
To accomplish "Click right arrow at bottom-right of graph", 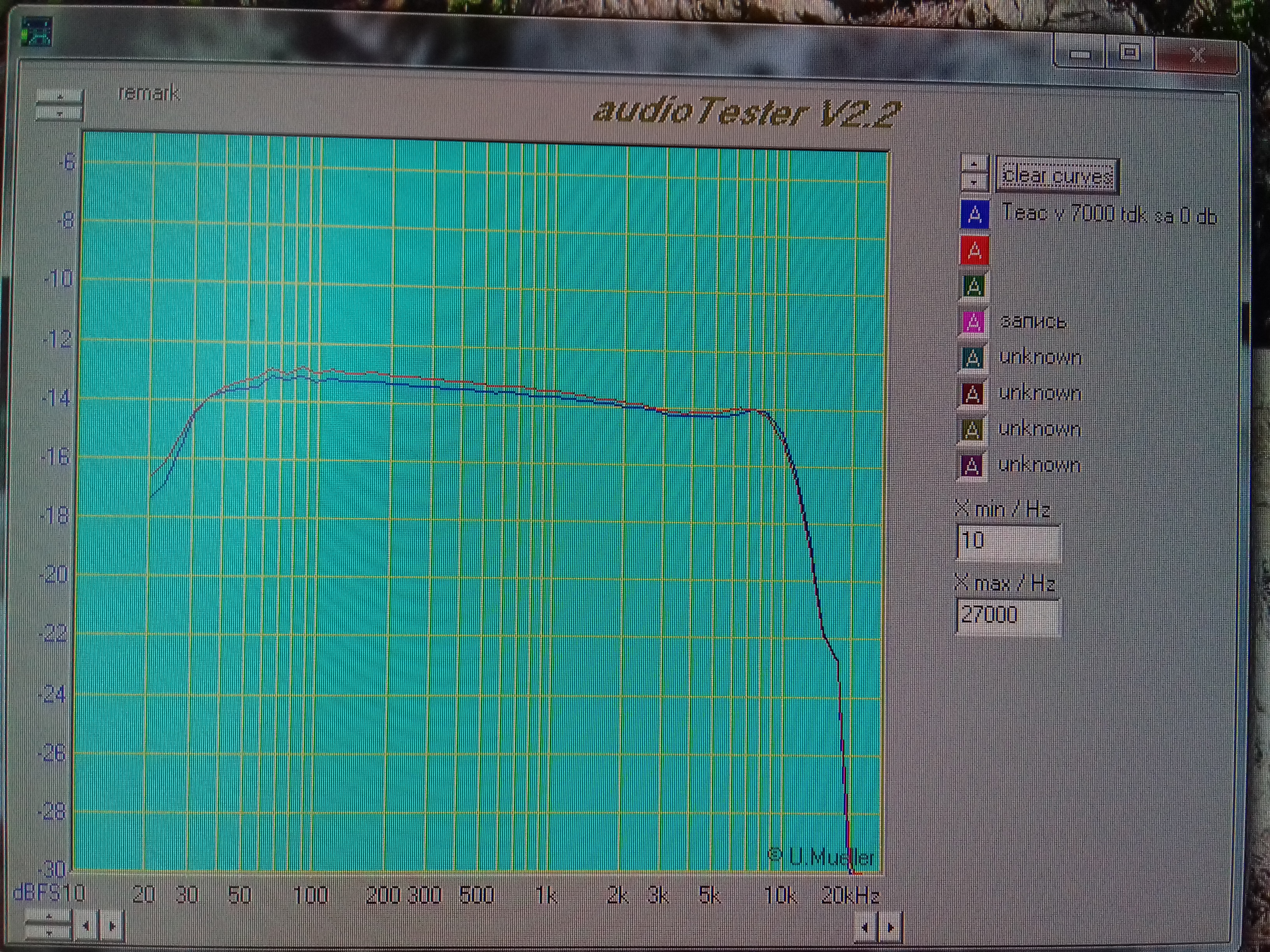I will pyautogui.click(x=891, y=927).
